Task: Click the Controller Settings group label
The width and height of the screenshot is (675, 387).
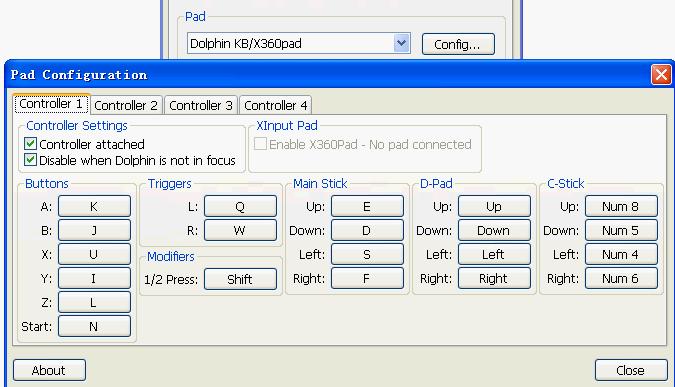Action: tap(77, 126)
